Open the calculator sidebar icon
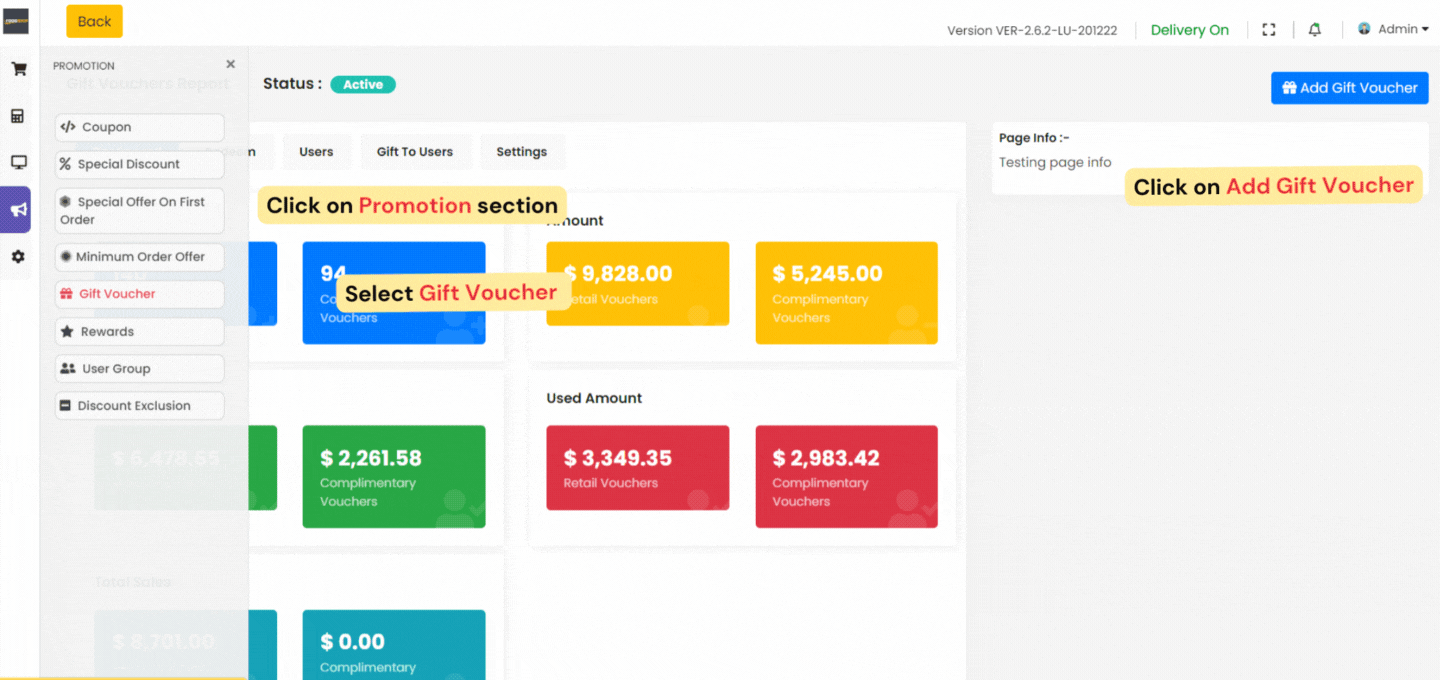 click(18, 116)
